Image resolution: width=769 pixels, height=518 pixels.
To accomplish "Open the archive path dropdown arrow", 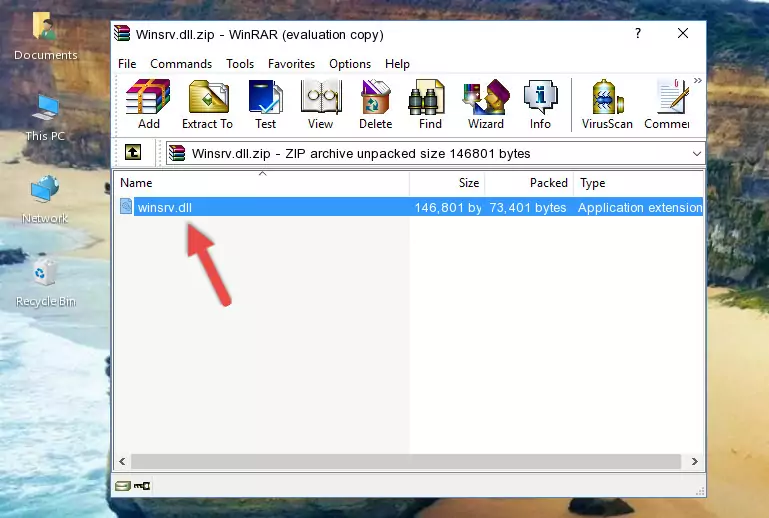I will [x=696, y=154].
